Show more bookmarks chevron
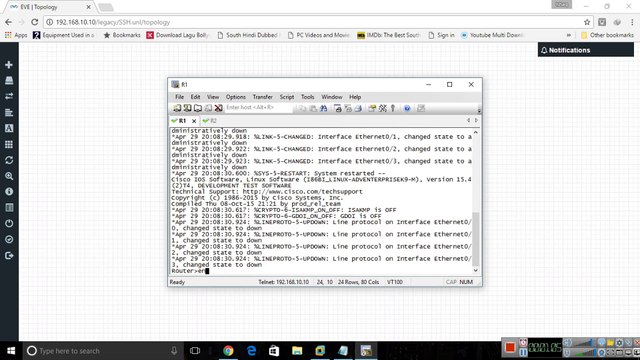Screen dimensions: 640x360 [x=569, y=35]
